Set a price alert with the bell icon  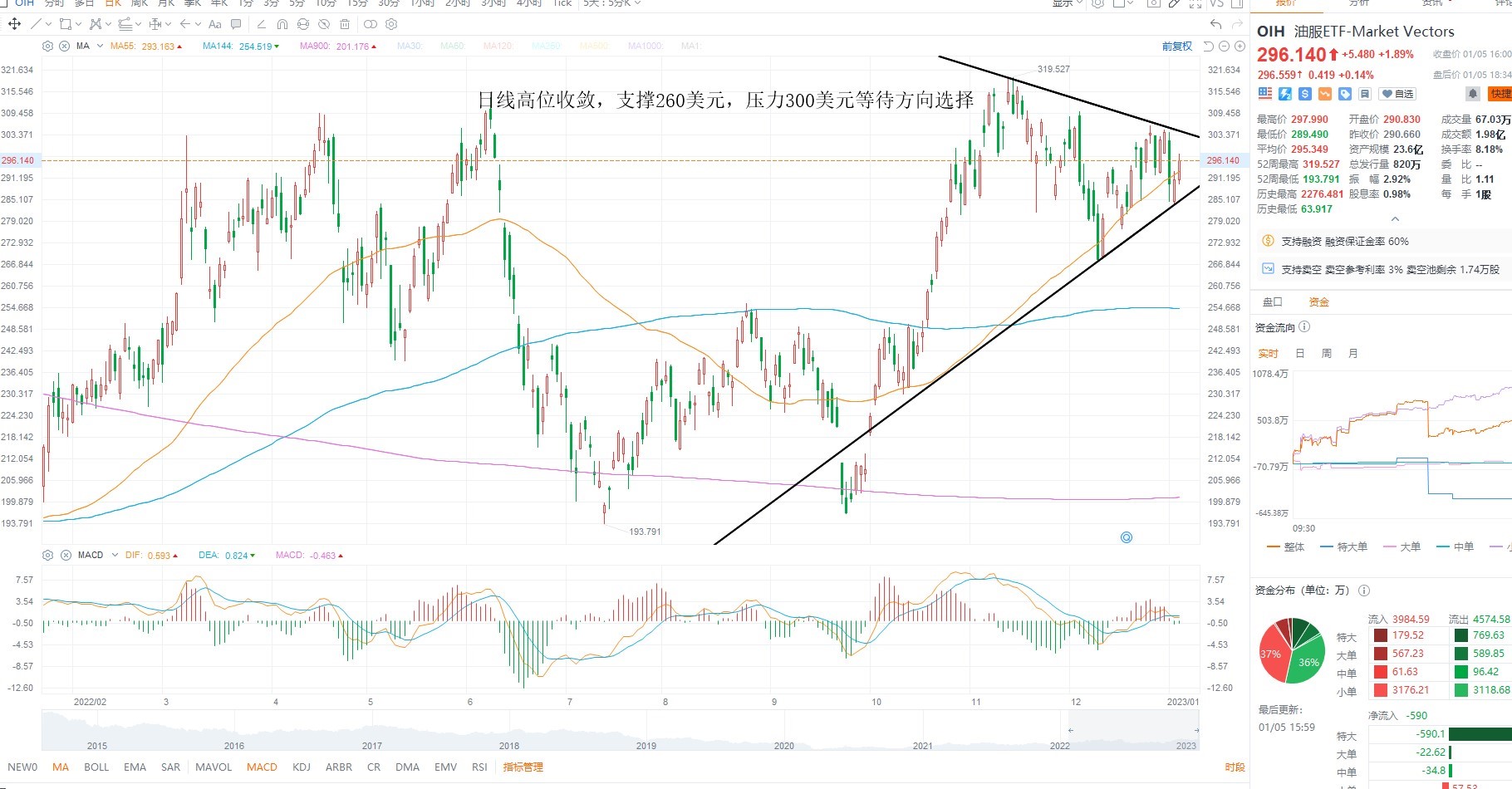[x=1473, y=94]
